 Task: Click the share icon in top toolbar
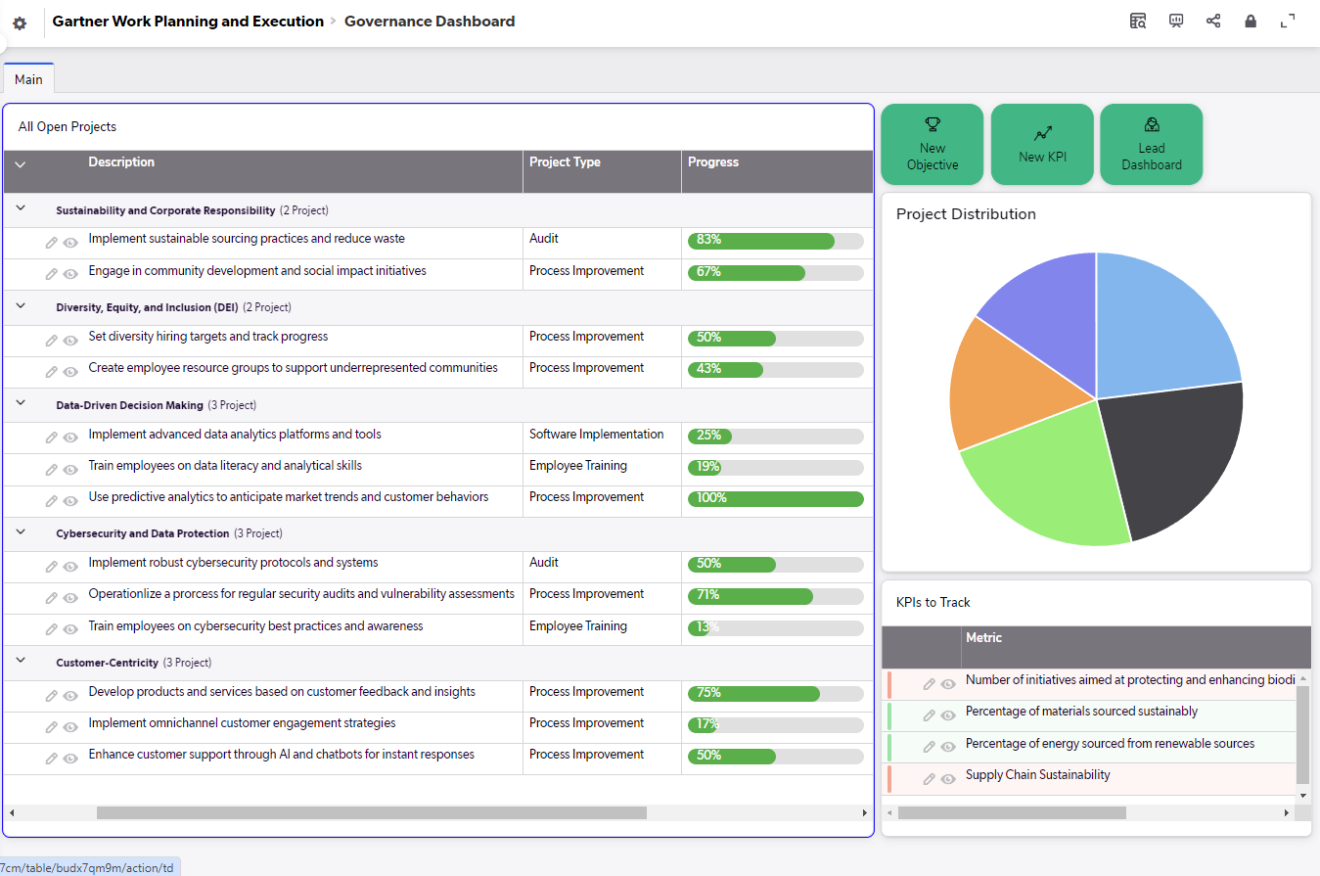click(x=1213, y=21)
